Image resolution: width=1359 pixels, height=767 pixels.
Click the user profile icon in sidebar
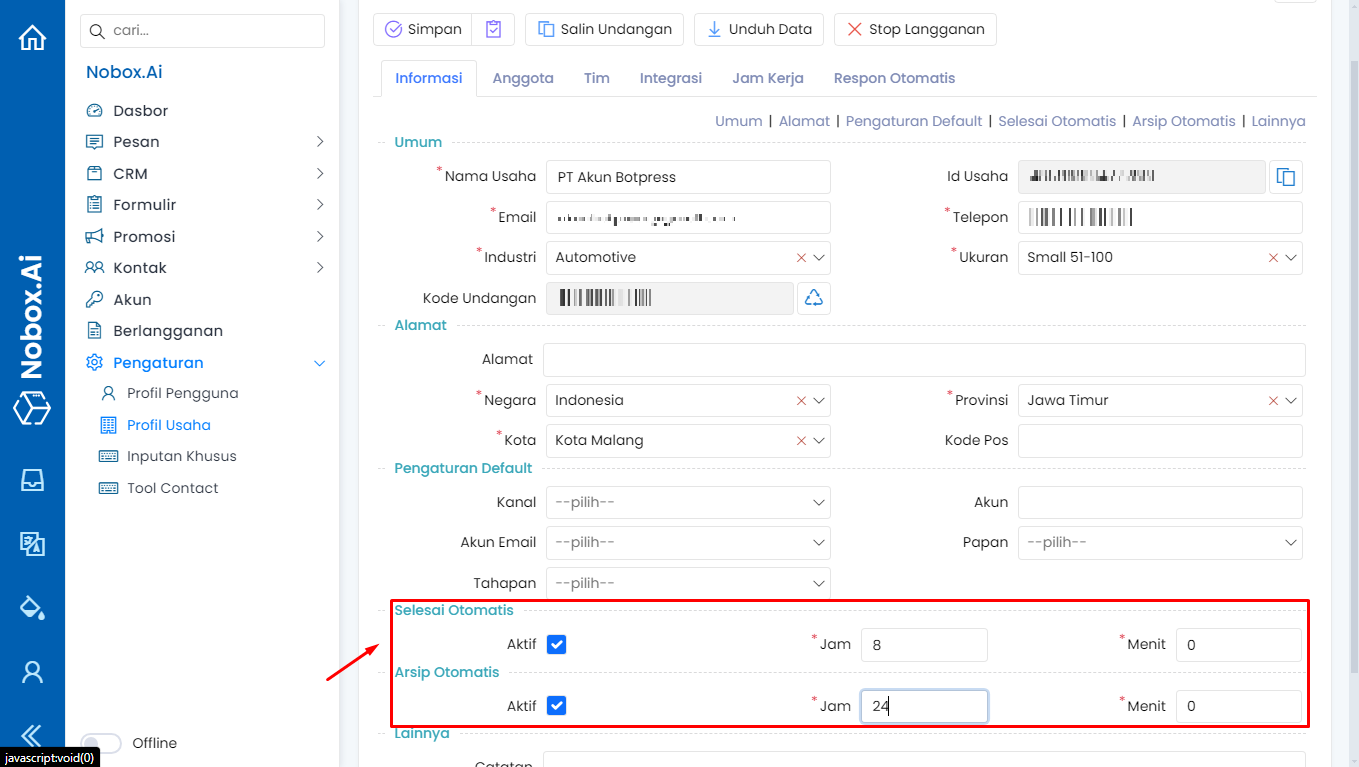[32, 672]
